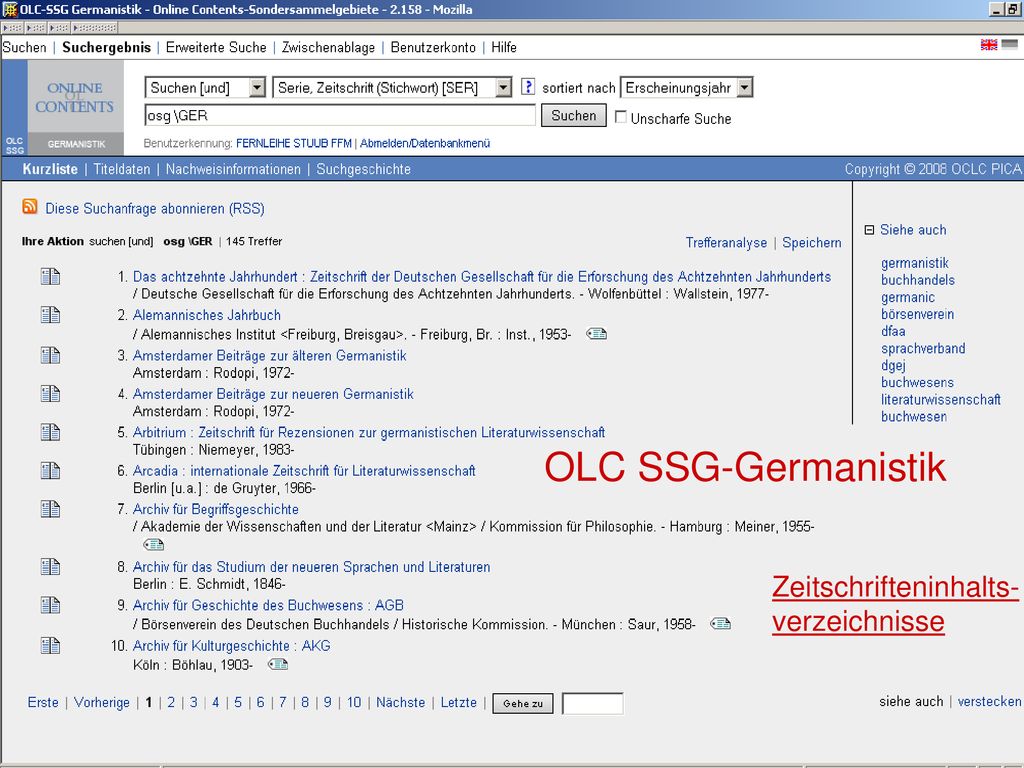Open record icon for Archiv für Begriffsgeschichte
Viewport: 1024px width, 768px height.
click(50, 509)
